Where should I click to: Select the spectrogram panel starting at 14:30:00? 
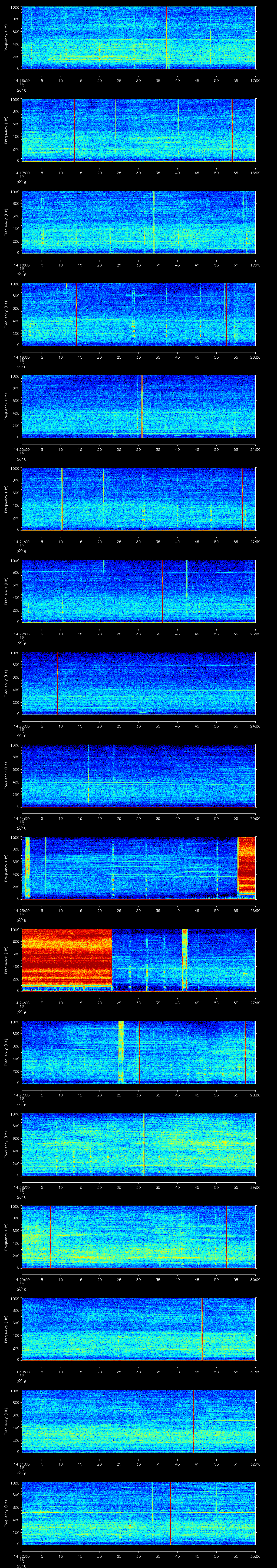coord(139,1329)
